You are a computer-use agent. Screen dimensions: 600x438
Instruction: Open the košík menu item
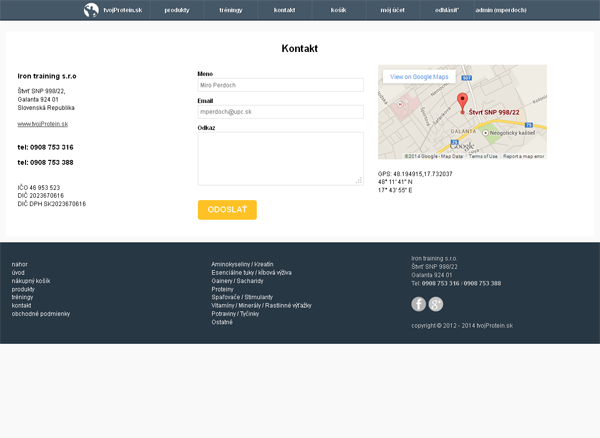coord(338,9)
